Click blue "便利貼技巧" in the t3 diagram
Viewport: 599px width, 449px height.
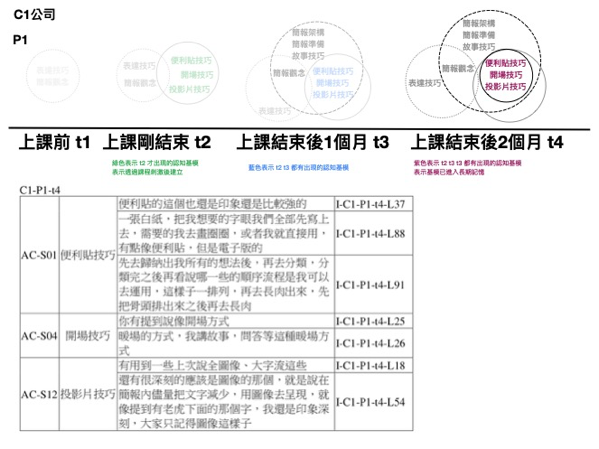pos(333,71)
